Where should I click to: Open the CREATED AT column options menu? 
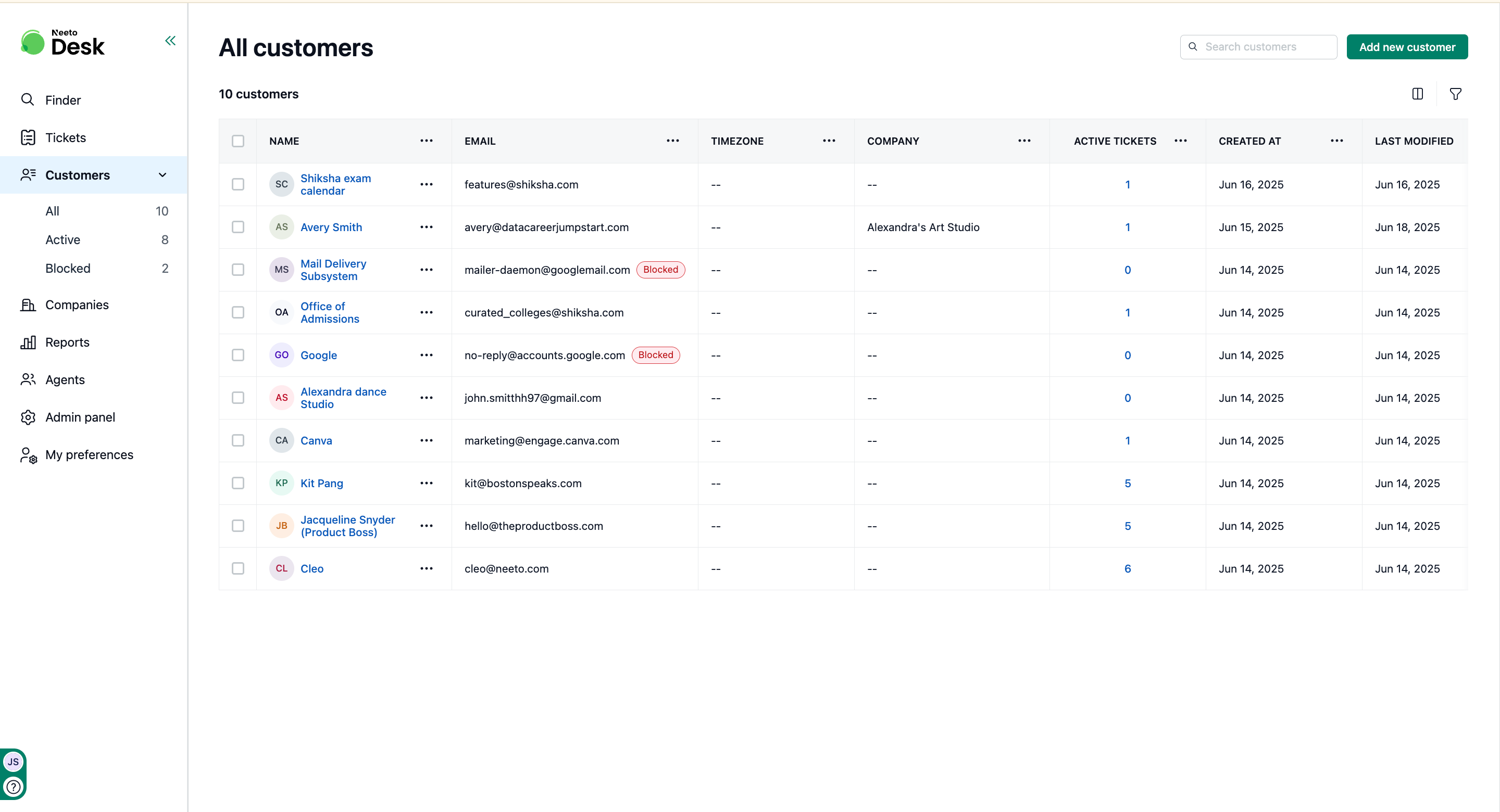1336,141
